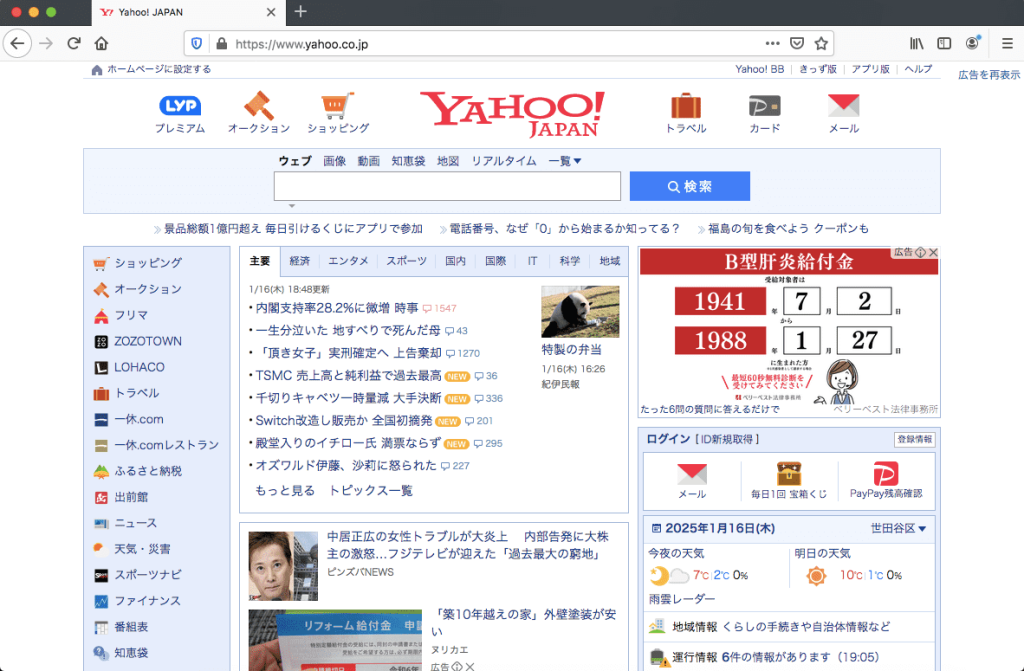Open the 一覧 search category dropdown
Screen dimensions: 1024x671
pos(565,161)
